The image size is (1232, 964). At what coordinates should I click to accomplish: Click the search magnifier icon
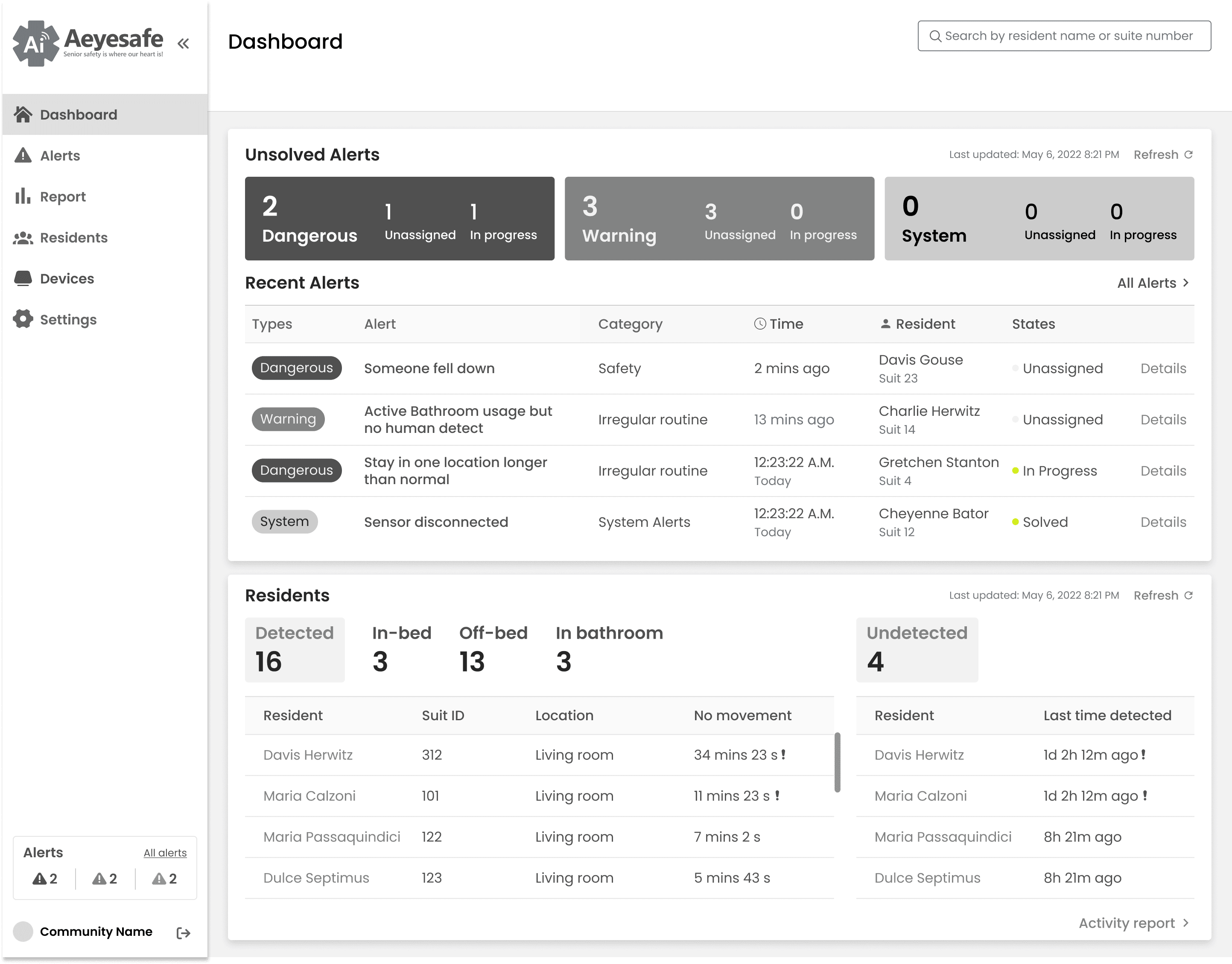tap(935, 36)
